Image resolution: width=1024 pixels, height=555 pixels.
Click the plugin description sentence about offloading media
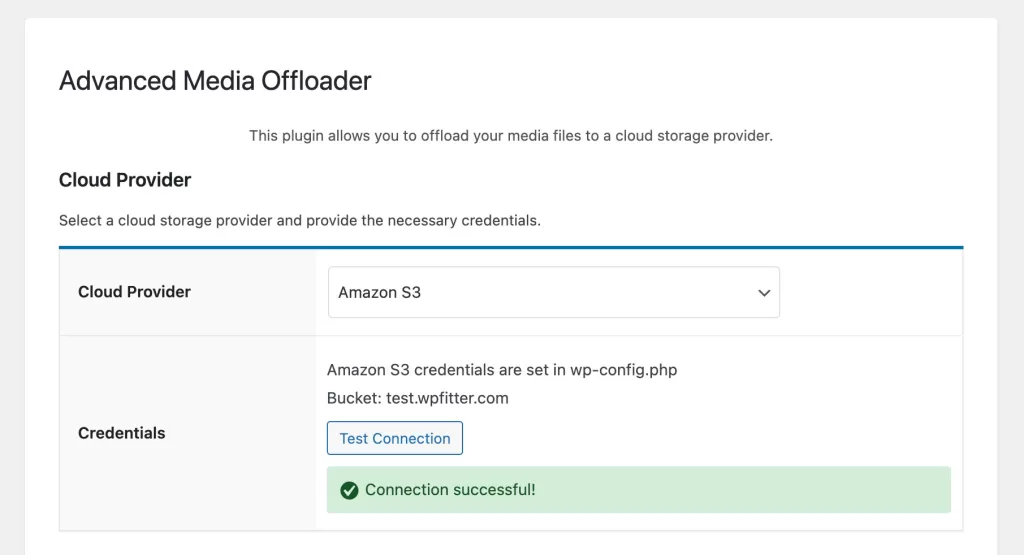[511, 136]
